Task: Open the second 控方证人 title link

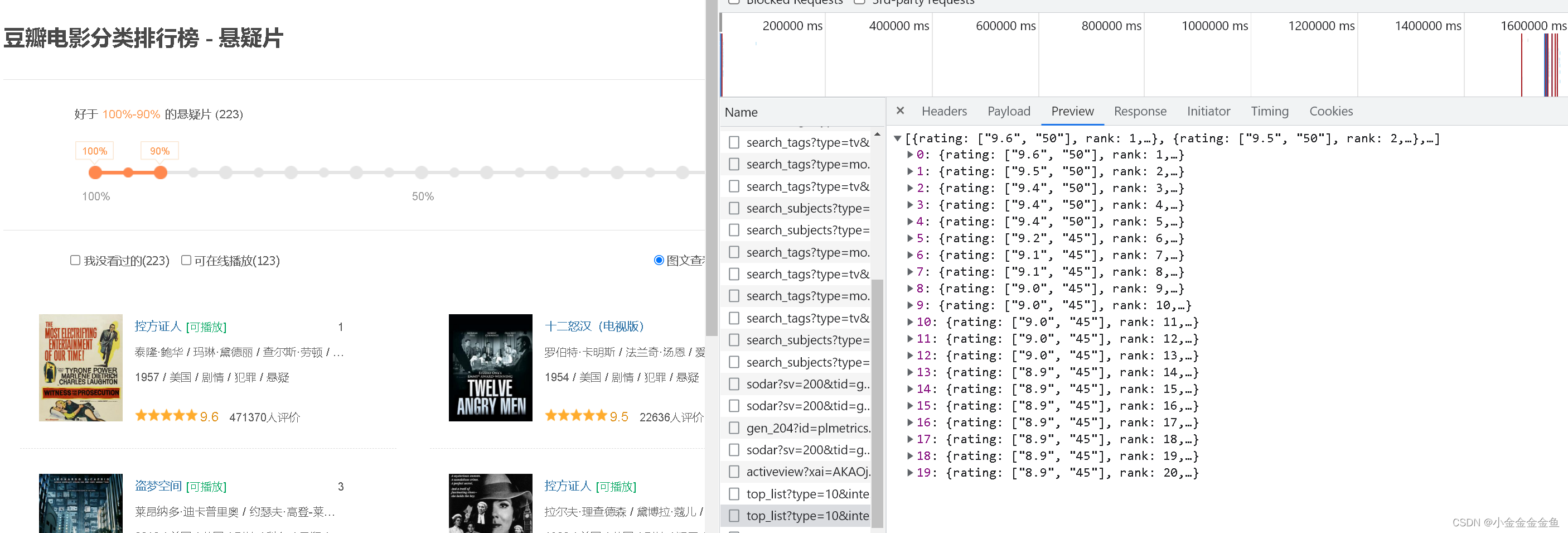Action: tap(567, 486)
